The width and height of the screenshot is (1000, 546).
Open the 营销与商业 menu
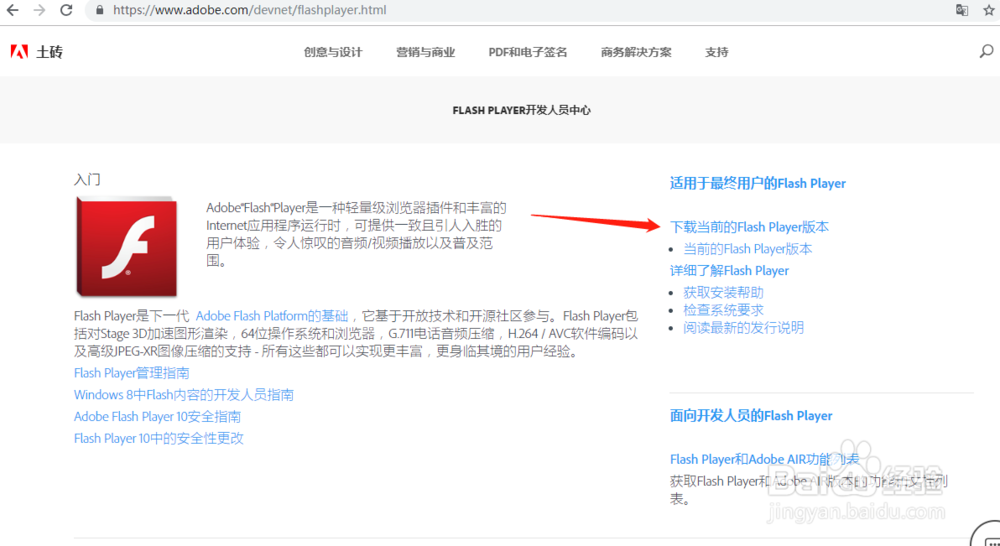click(x=425, y=52)
